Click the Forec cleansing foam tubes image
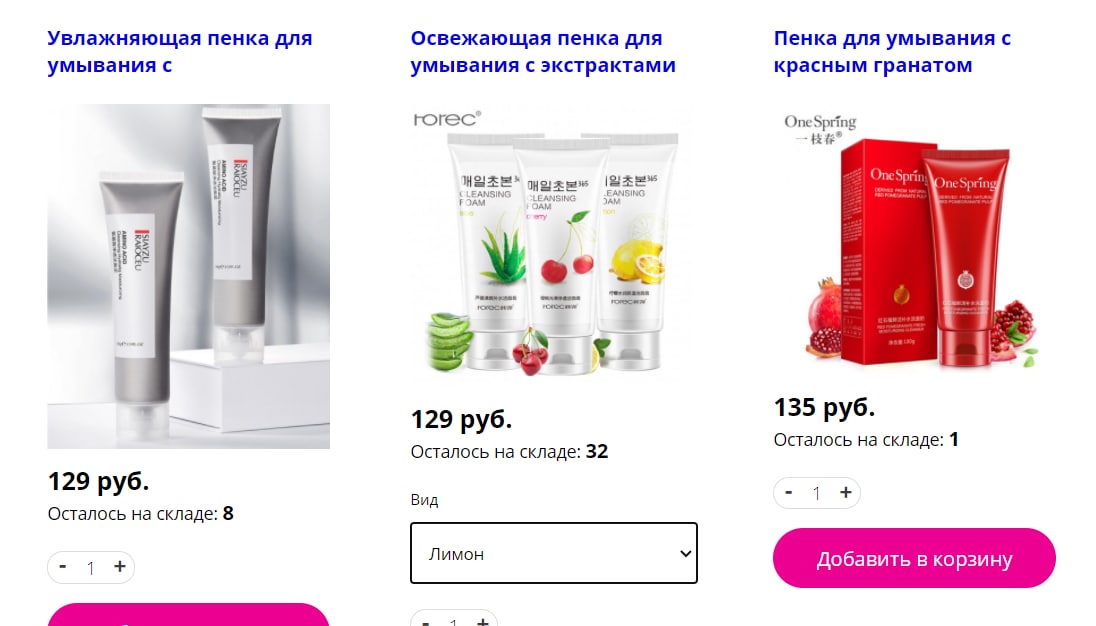This screenshot has width=1096, height=626. tap(551, 245)
